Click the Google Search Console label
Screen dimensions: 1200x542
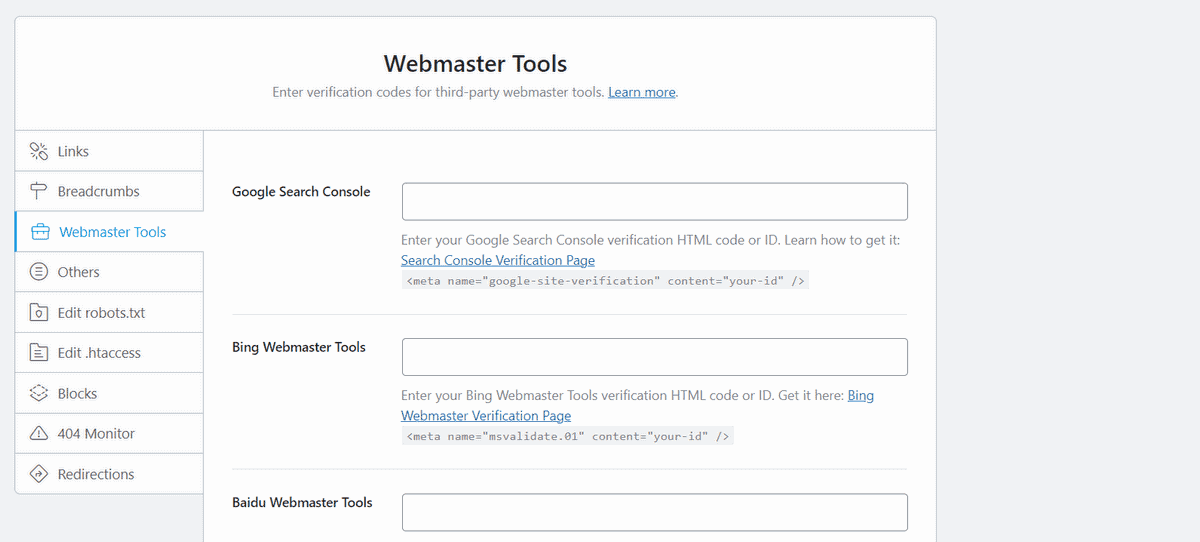click(301, 191)
